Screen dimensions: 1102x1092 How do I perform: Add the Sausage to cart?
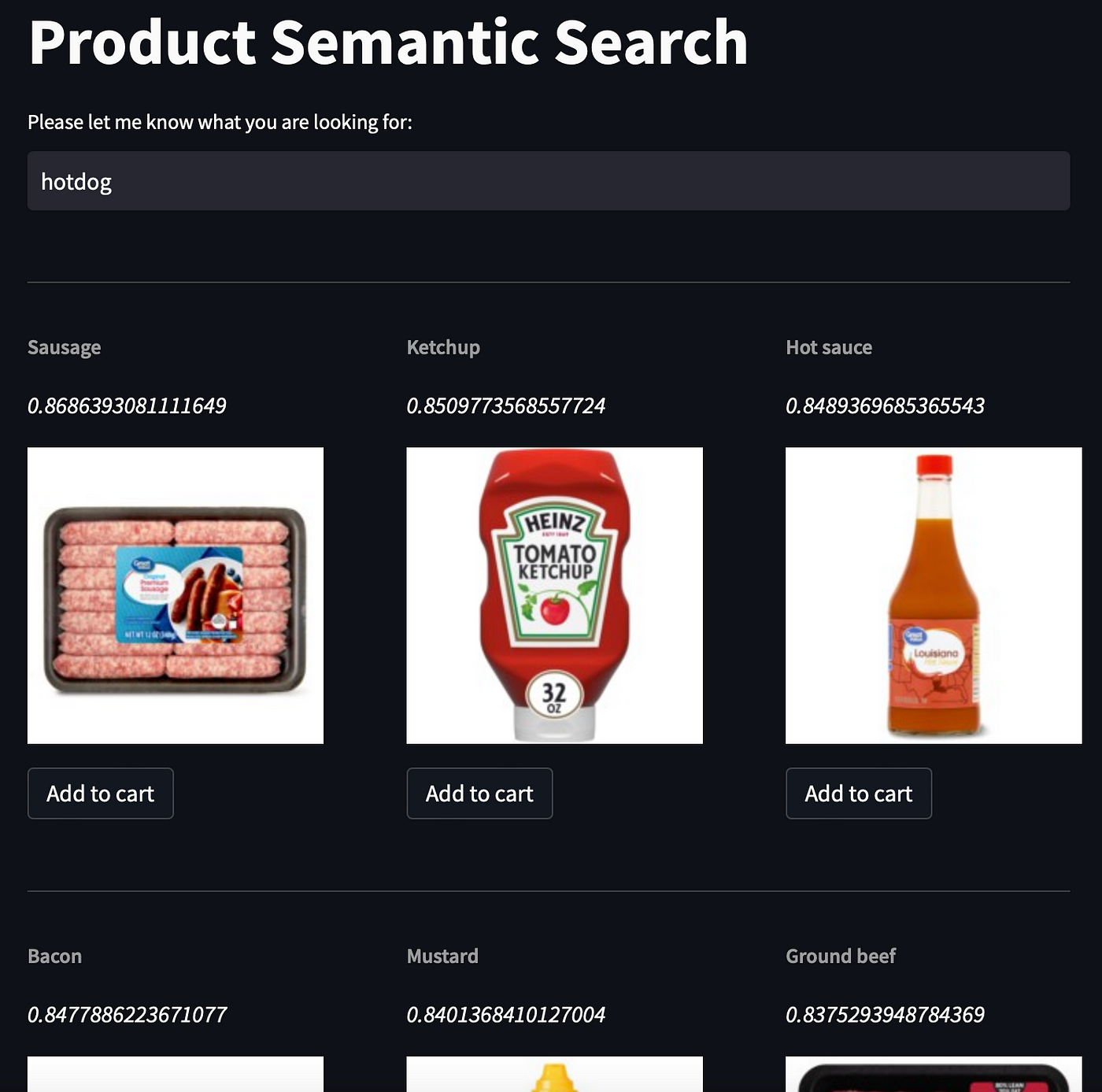(101, 794)
